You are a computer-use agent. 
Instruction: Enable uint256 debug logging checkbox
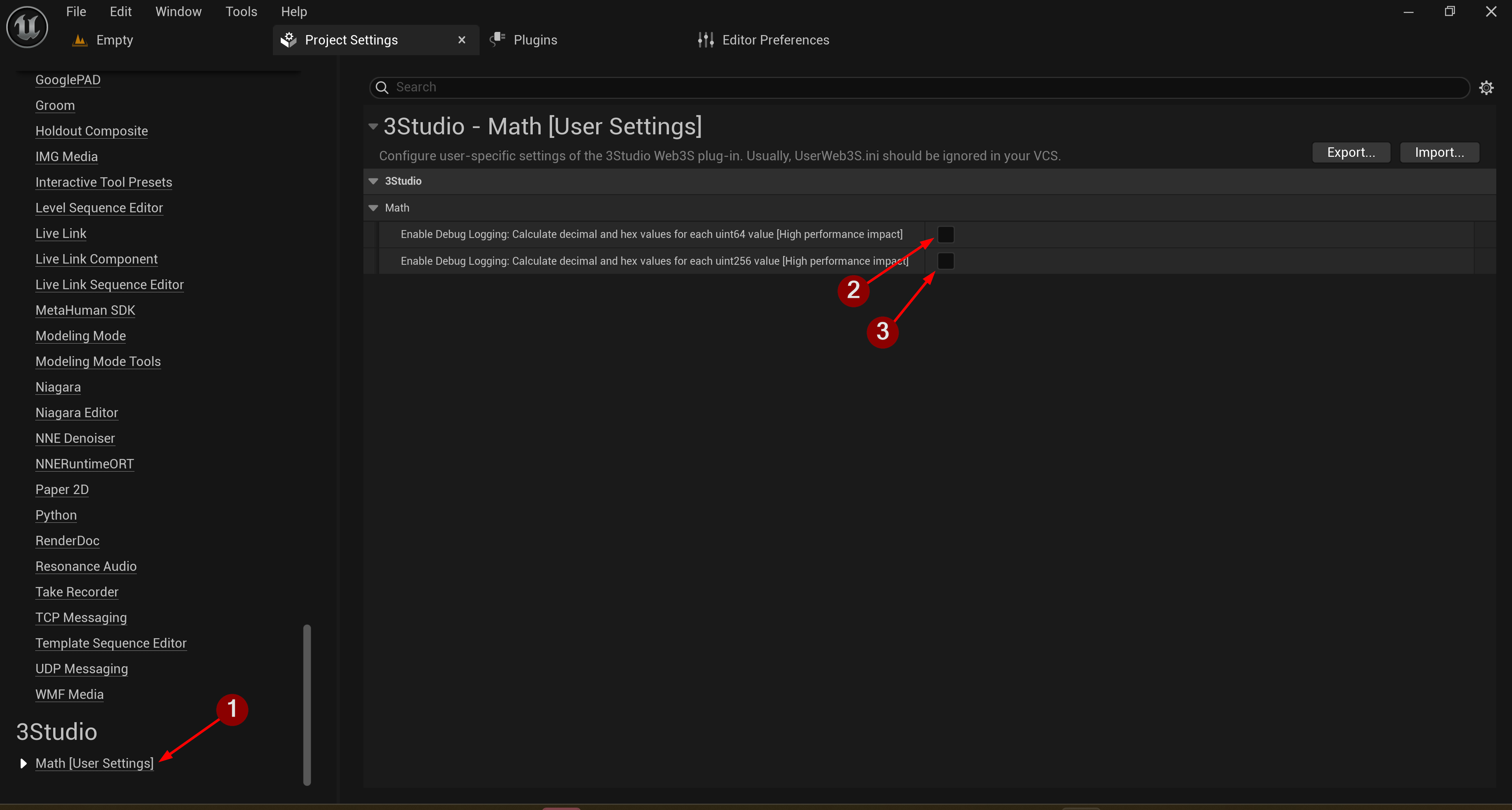pyautogui.click(x=945, y=261)
